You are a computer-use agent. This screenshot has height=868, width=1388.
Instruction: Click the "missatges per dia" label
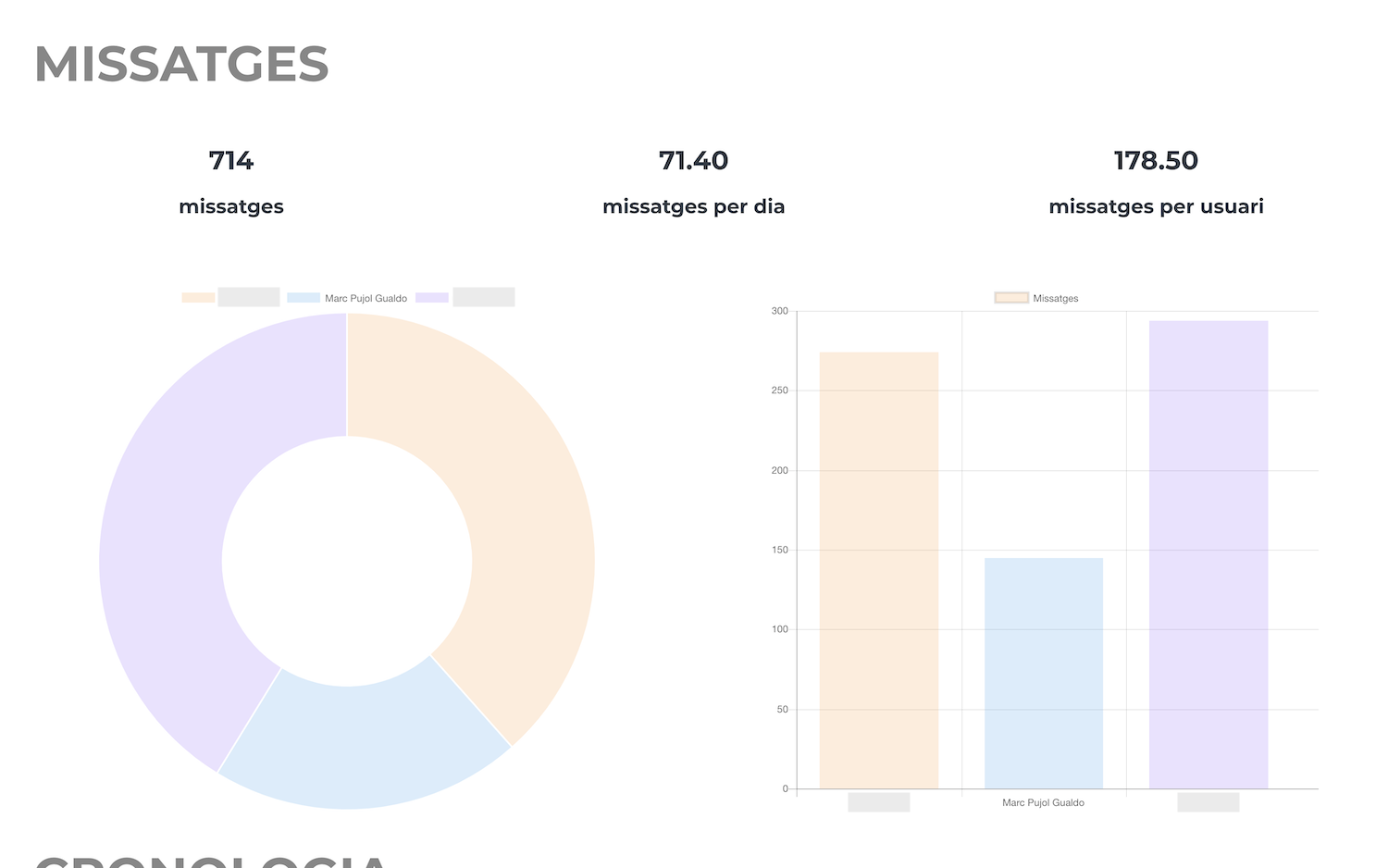pos(693,206)
